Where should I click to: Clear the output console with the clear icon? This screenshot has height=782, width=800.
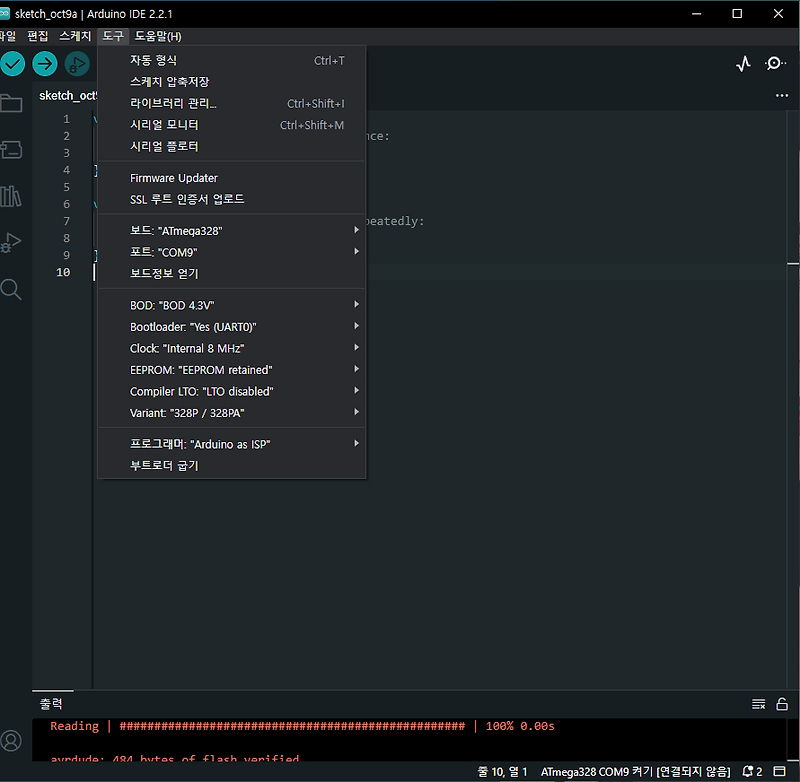pyautogui.click(x=758, y=703)
